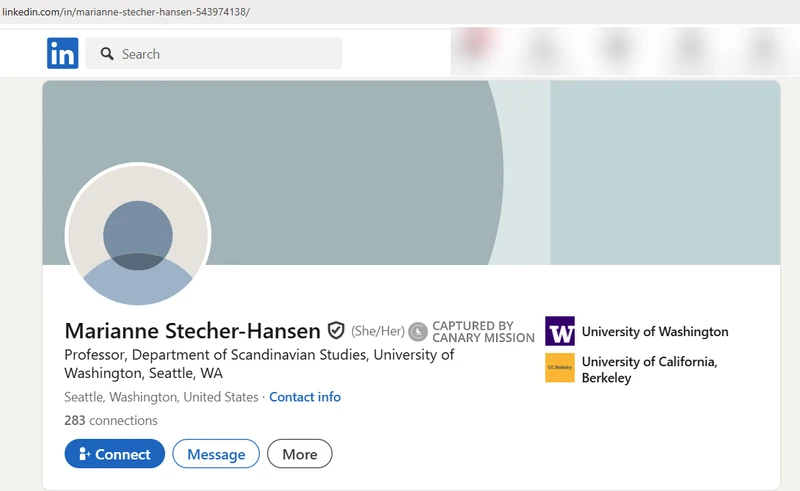Click the search magnifier icon

pyautogui.click(x=107, y=54)
